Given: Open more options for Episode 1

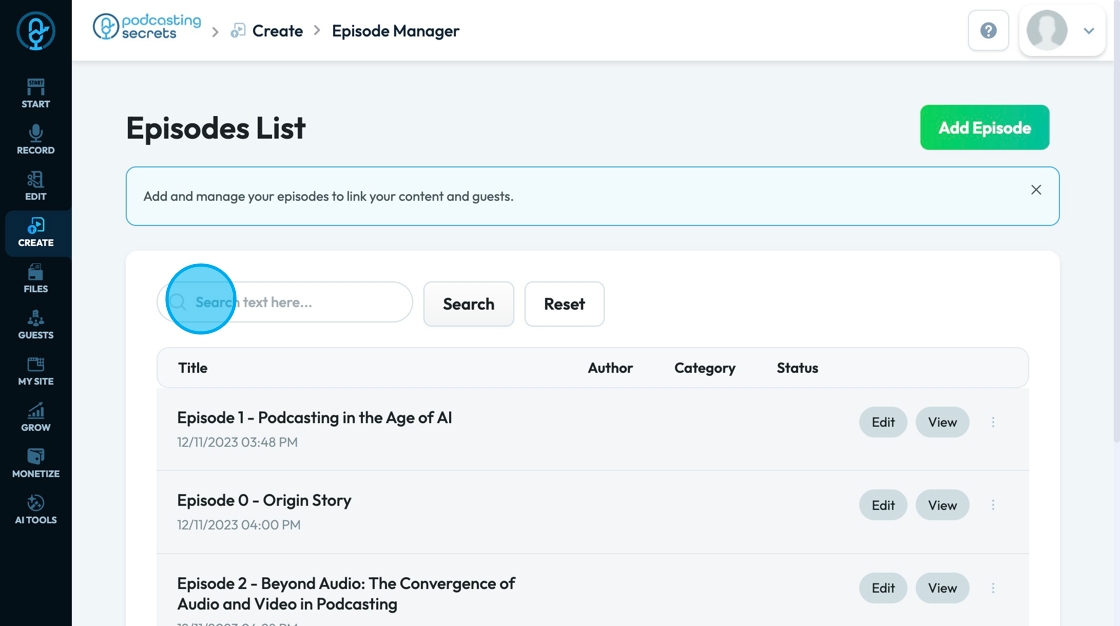Looking at the screenshot, I should [993, 422].
